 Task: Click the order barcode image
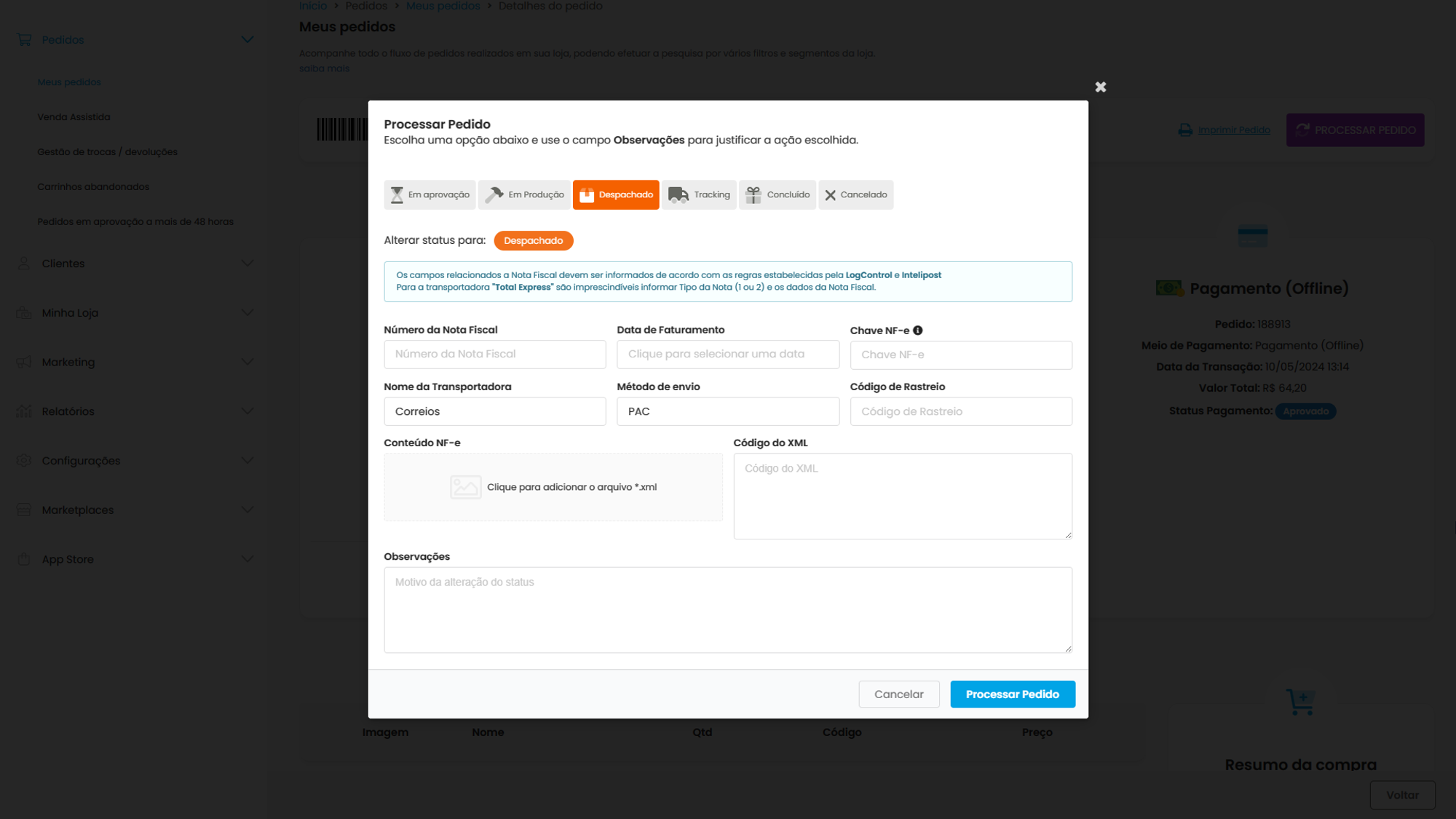[342, 130]
